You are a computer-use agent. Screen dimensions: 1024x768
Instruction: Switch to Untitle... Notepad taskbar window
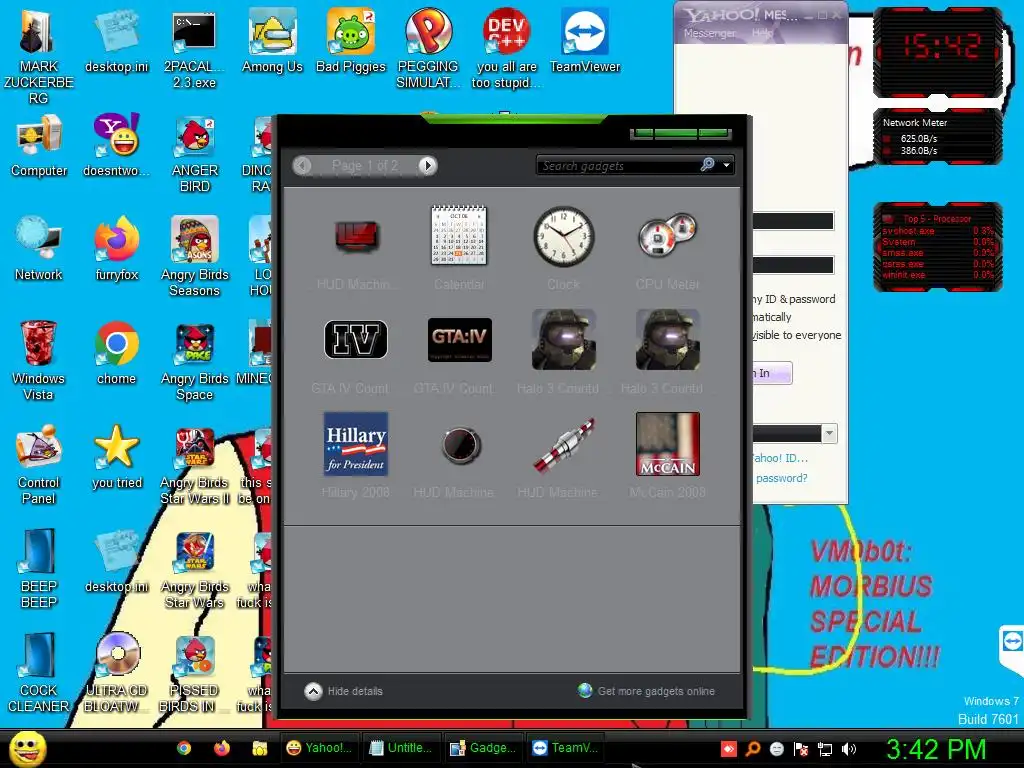[401, 748]
